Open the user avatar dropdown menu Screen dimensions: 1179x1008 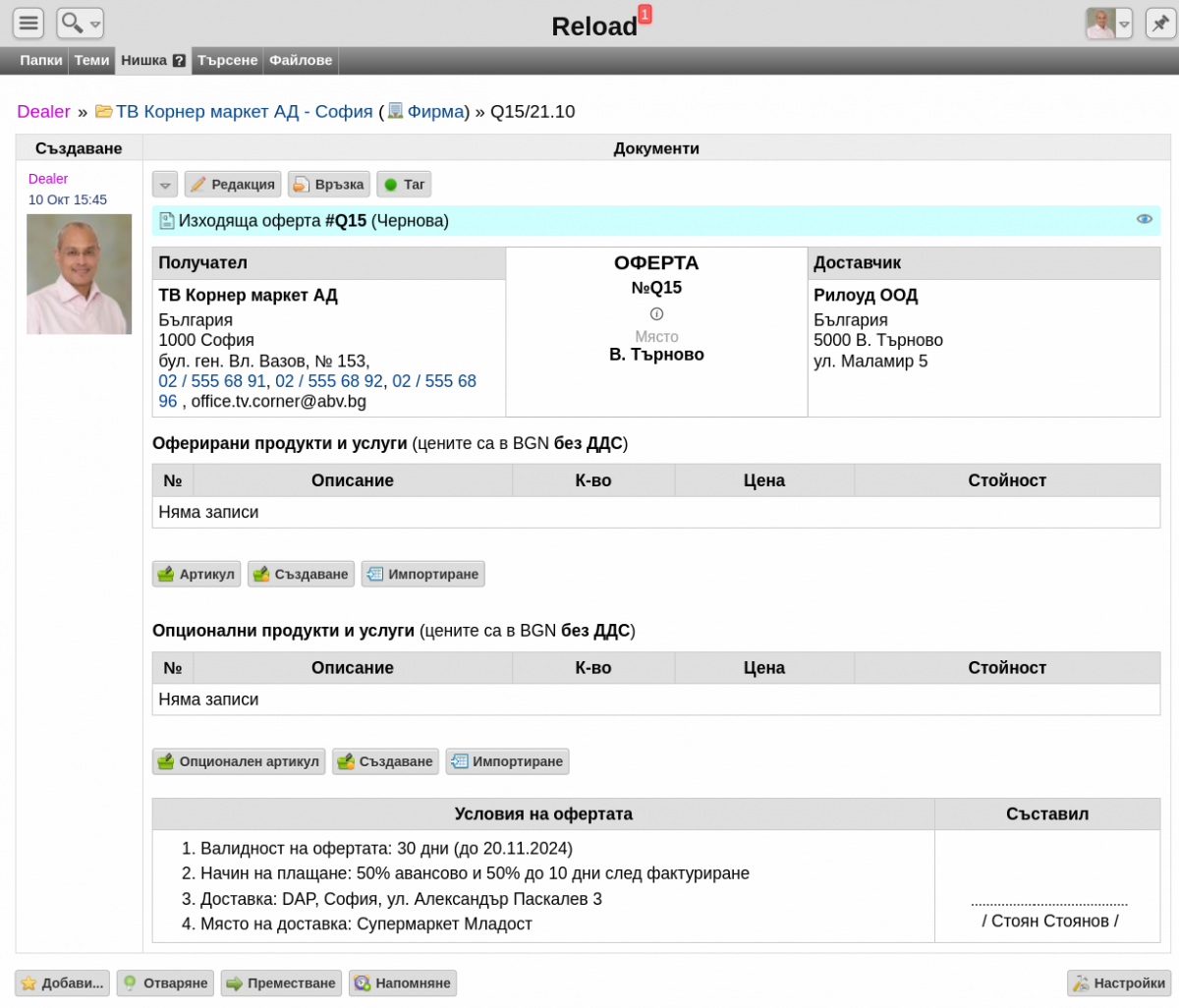(x=1124, y=24)
